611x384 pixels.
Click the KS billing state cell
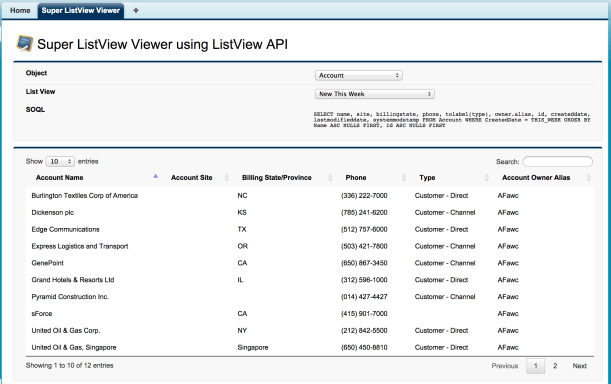(242, 212)
